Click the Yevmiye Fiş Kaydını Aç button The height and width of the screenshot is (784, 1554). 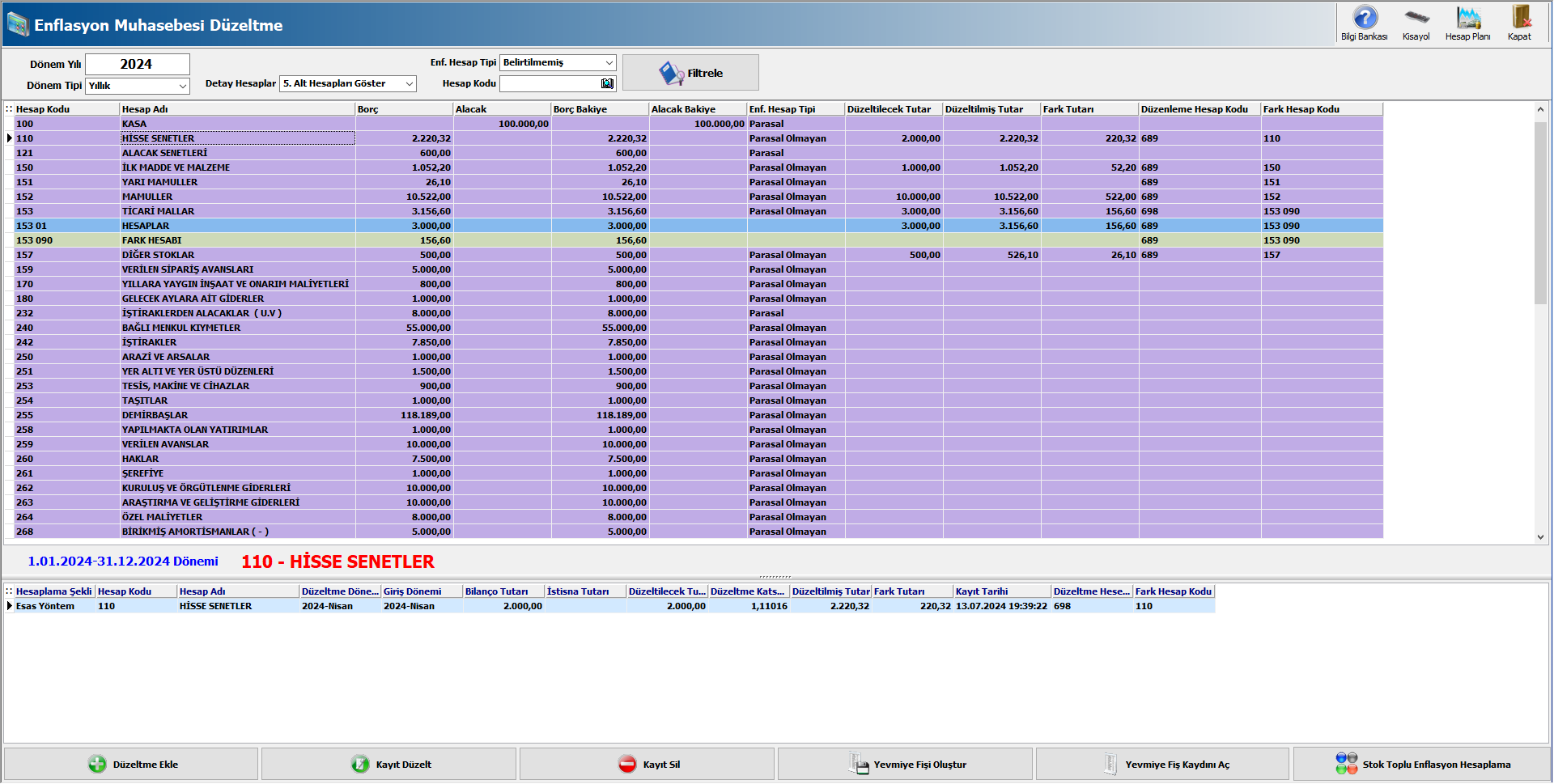1162,764
